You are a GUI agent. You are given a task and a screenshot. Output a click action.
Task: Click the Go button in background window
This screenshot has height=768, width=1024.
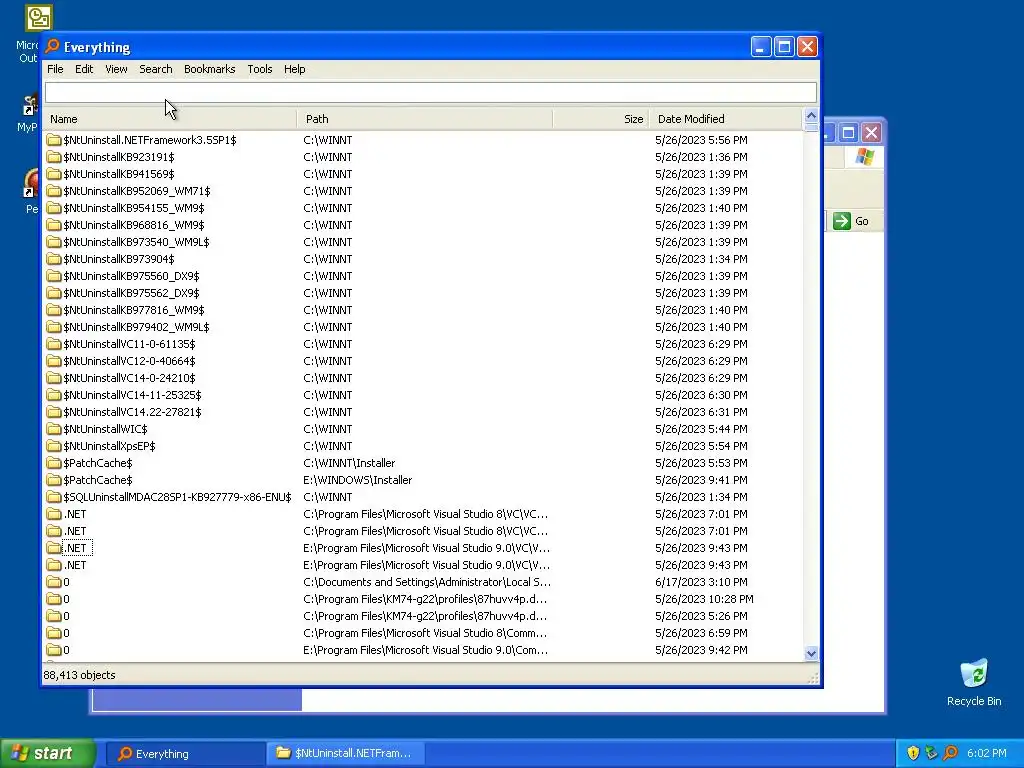pyautogui.click(x=851, y=221)
